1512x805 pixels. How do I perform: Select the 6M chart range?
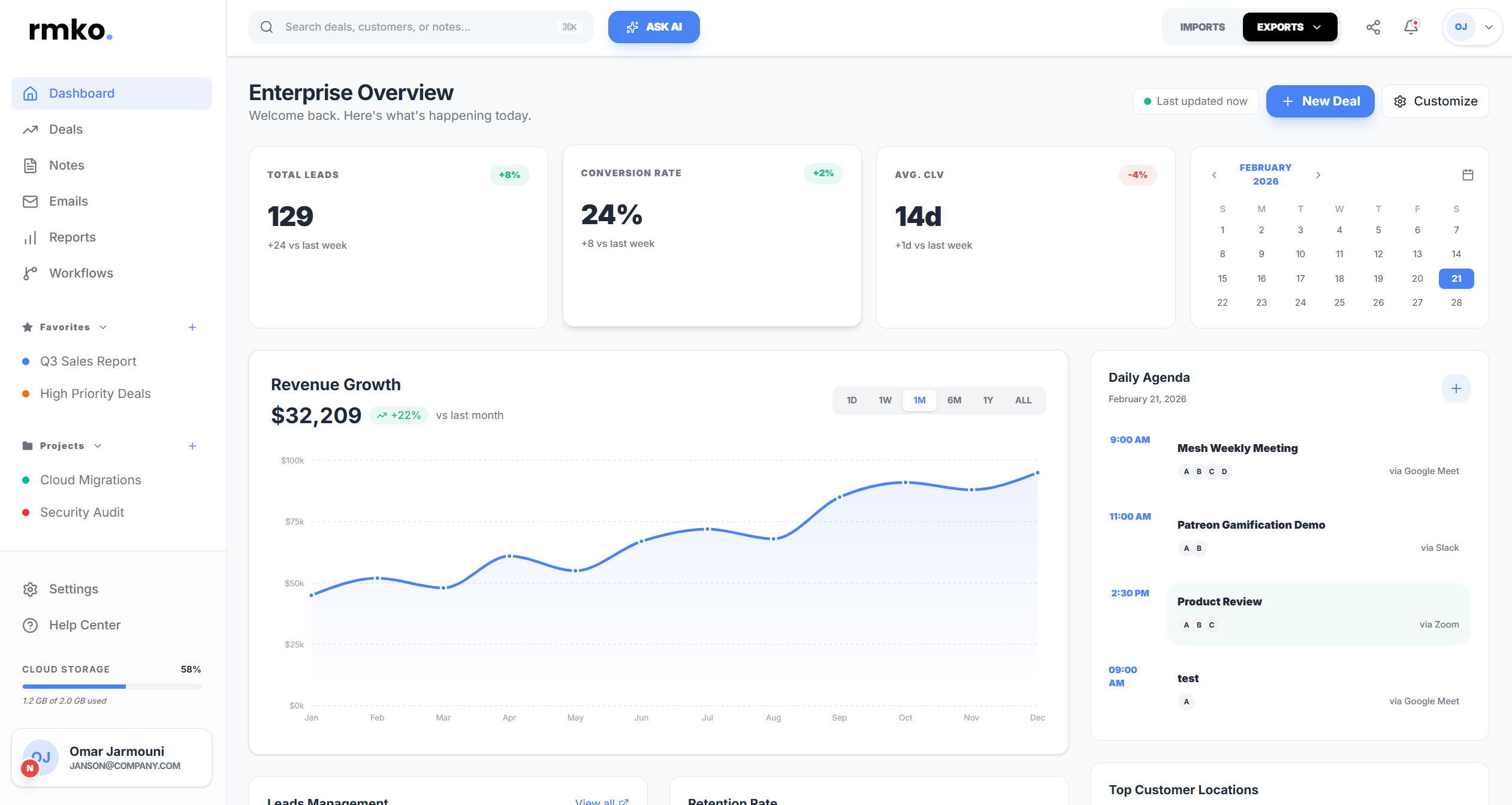[x=954, y=400]
